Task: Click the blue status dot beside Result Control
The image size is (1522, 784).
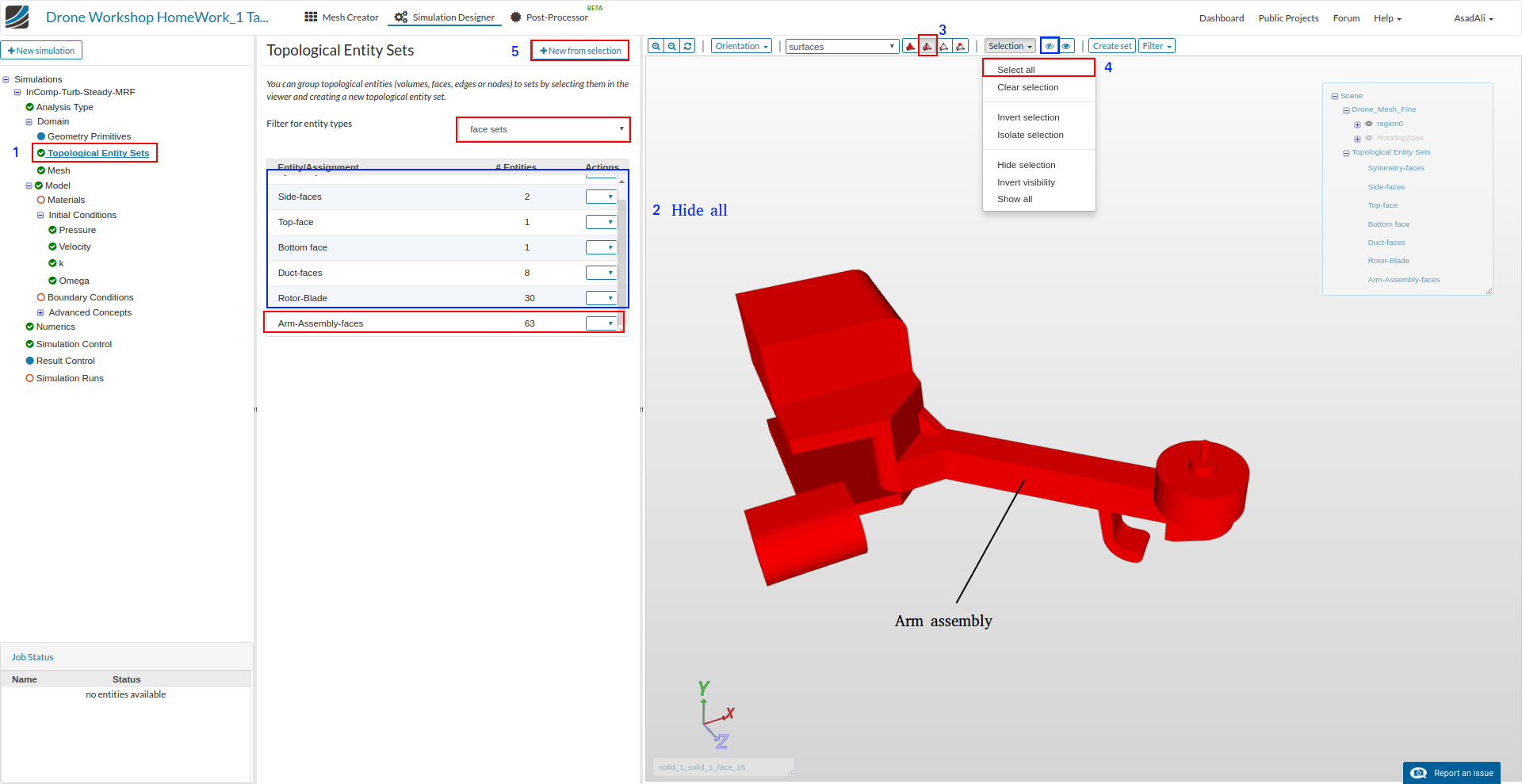Action: click(29, 361)
